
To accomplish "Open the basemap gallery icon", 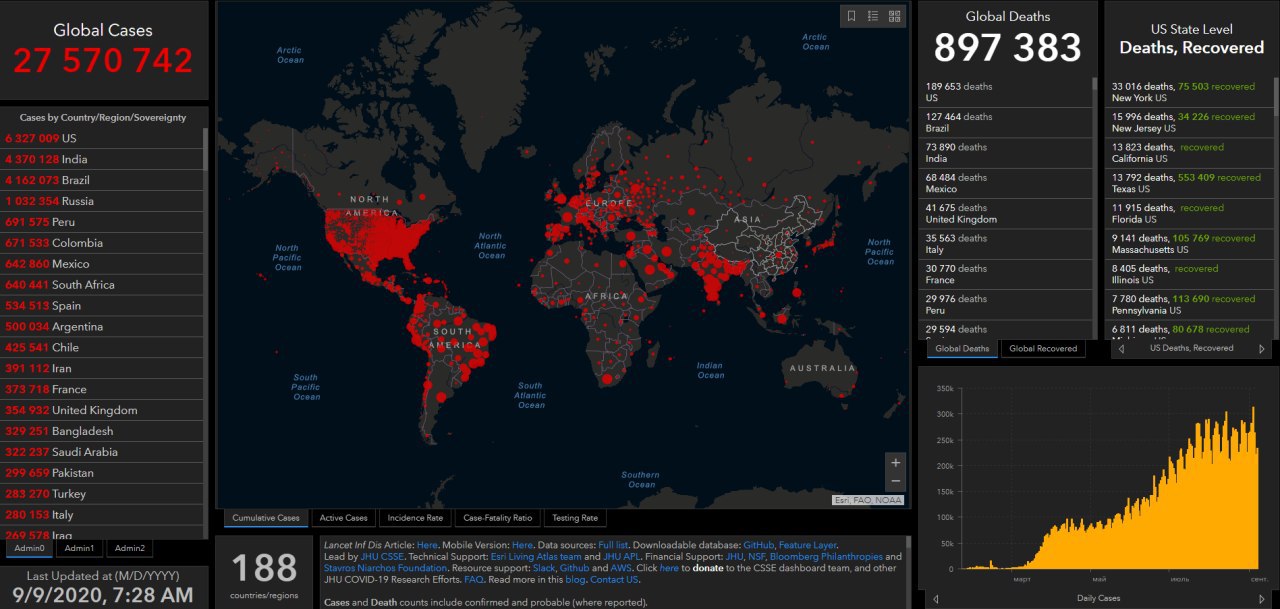I will (x=894, y=16).
